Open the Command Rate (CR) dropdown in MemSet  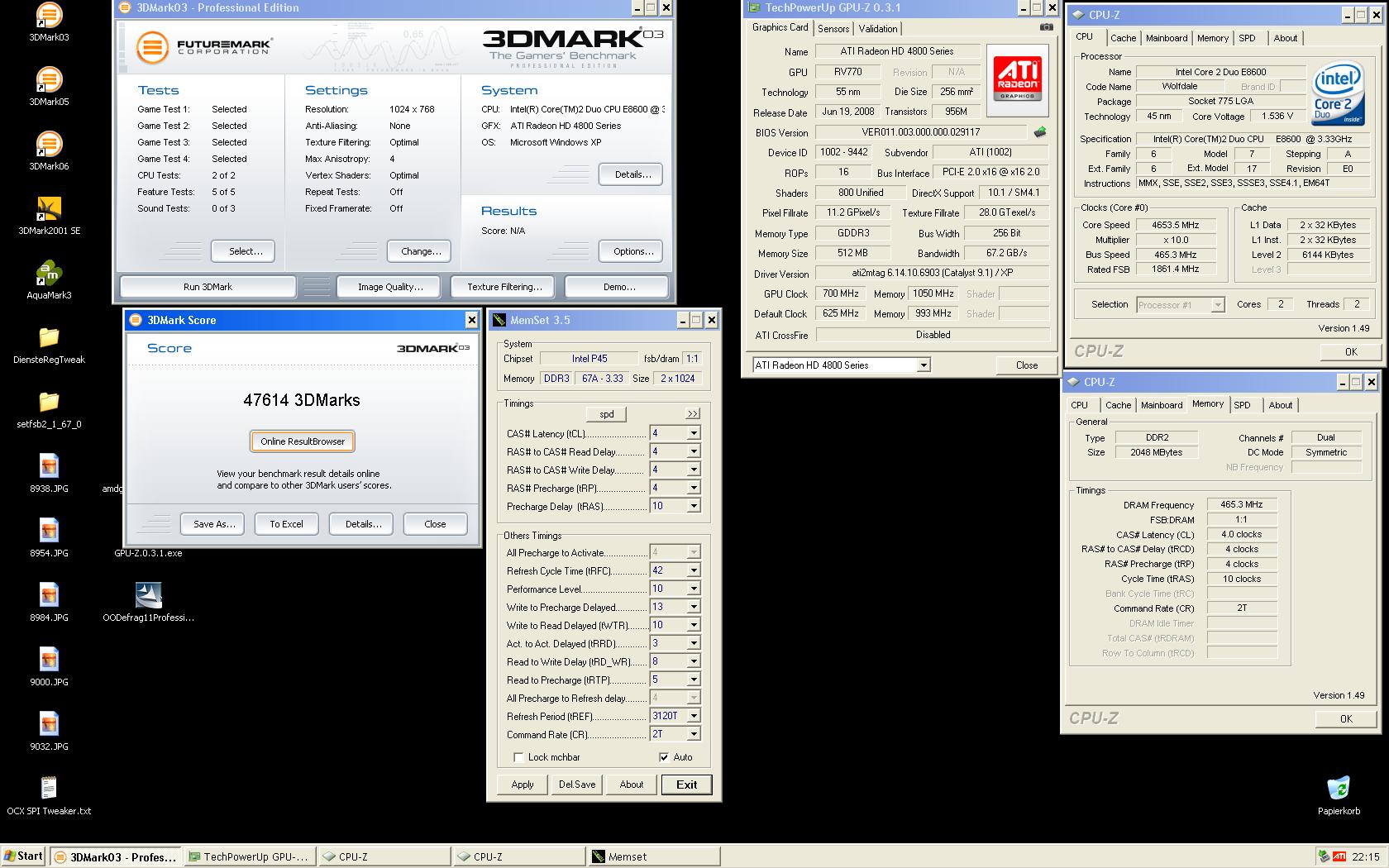click(694, 734)
